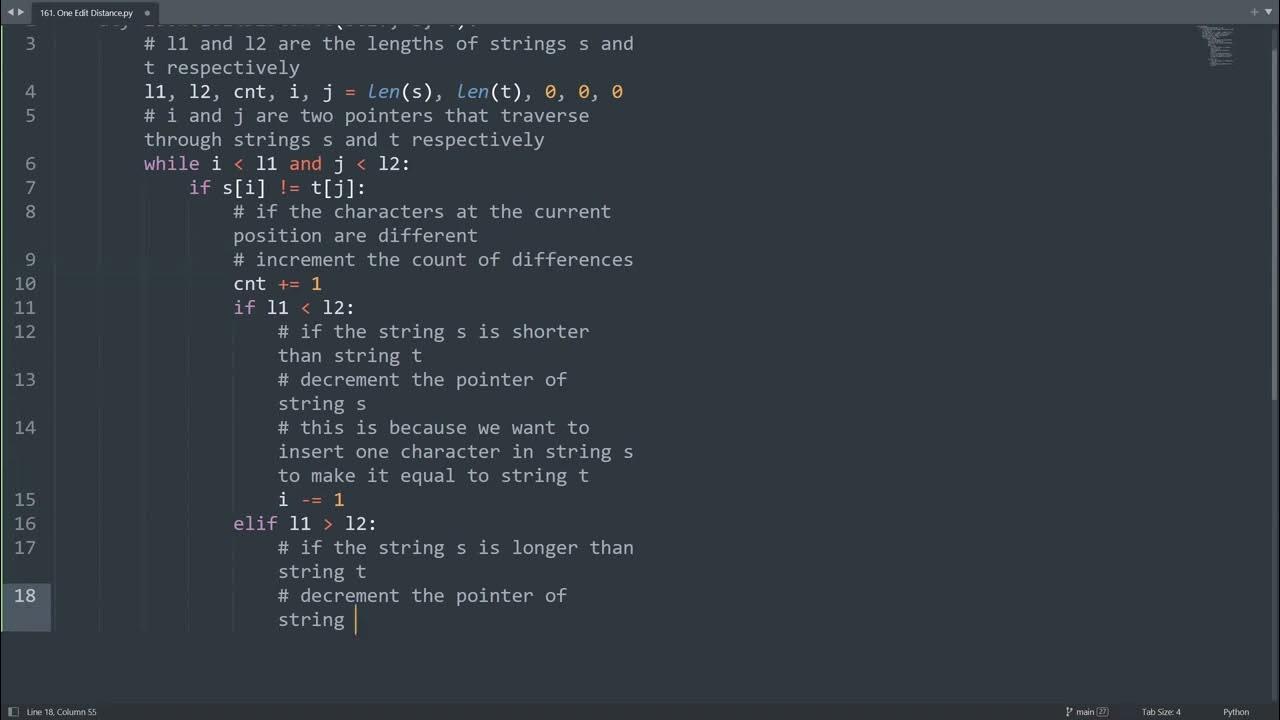Click the 27 changes badge beside main
1280x720 pixels.
tap(1103, 712)
